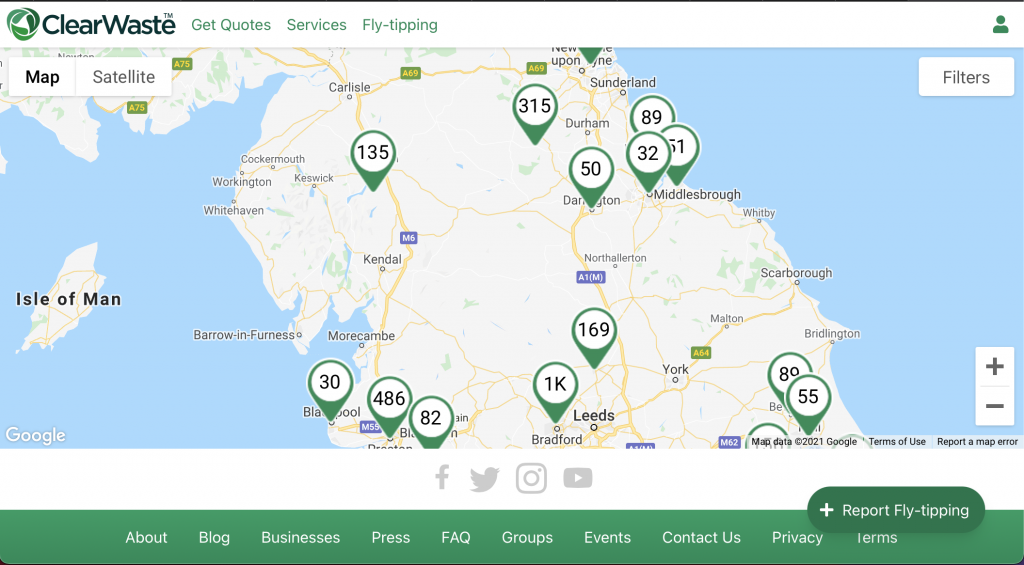Open the Fly-tipping menu item
The height and width of the screenshot is (565, 1024).
click(400, 25)
